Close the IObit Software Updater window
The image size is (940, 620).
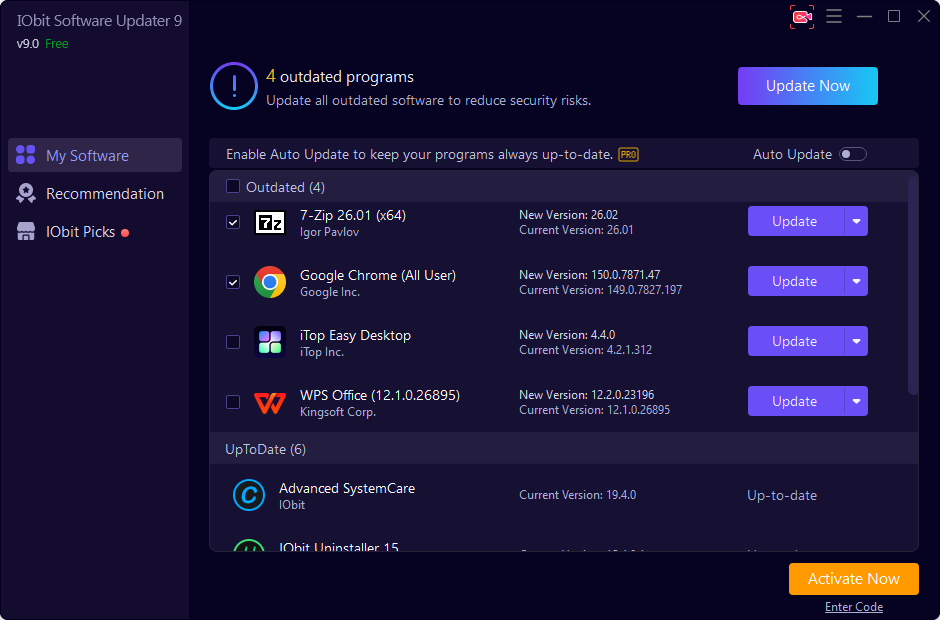point(924,16)
